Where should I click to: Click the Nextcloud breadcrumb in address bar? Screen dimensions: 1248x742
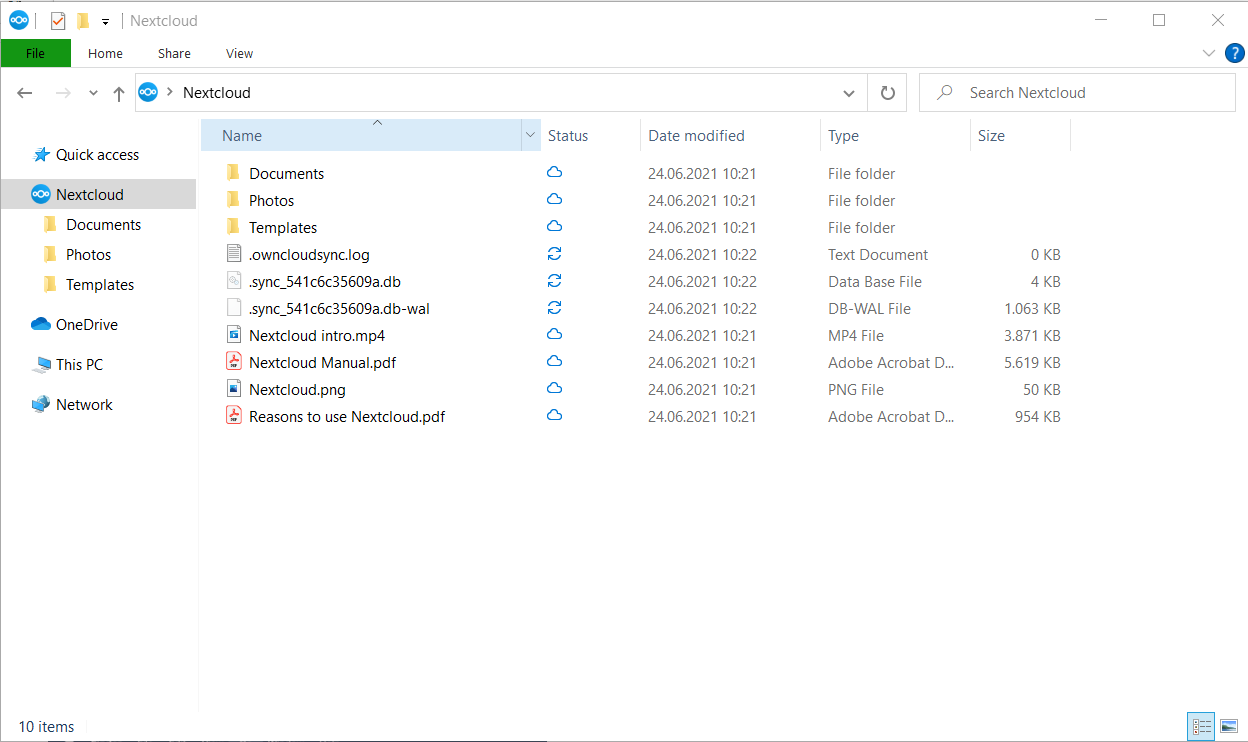pos(217,92)
